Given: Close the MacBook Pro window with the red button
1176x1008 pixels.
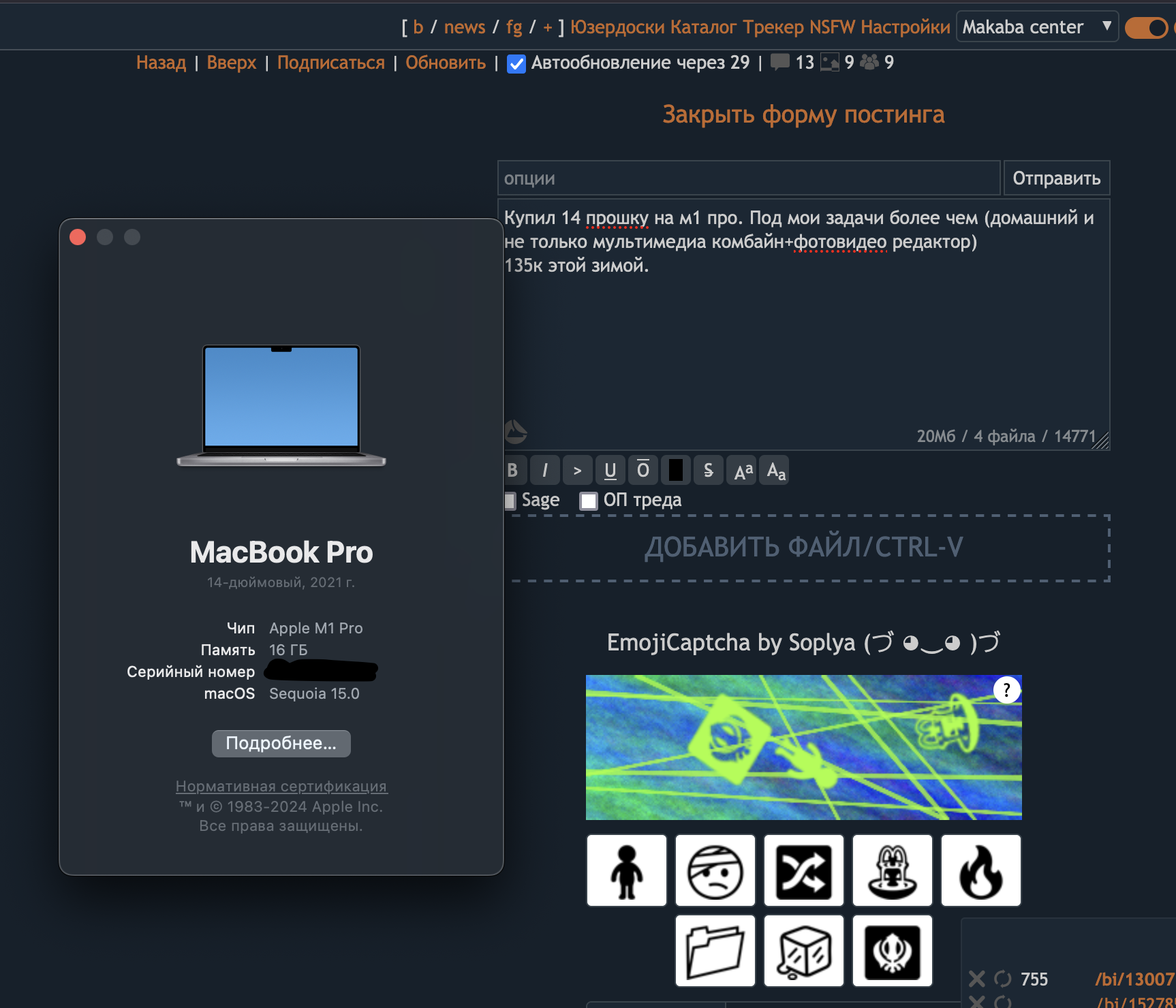Looking at the screenshot, I should (x=78, y=237).
